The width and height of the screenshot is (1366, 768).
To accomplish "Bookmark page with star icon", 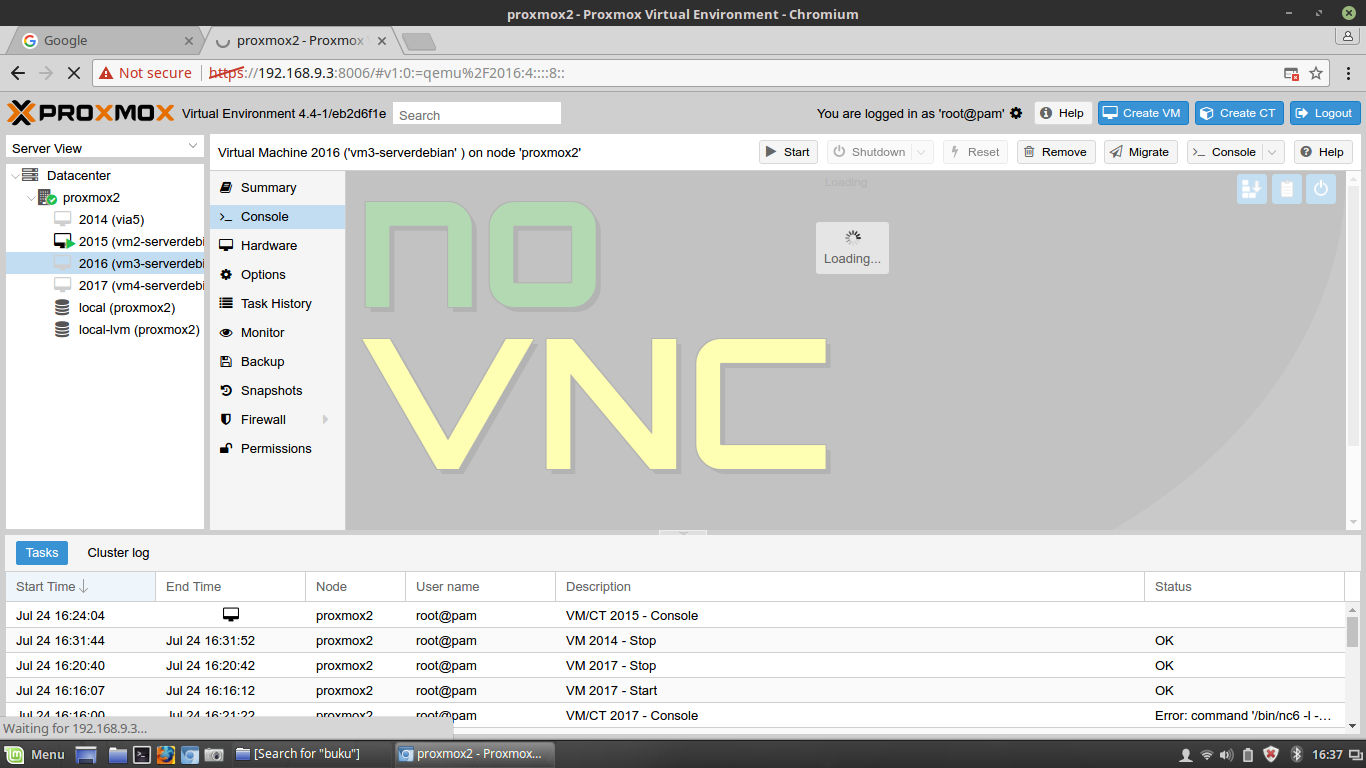I will [x=1316, y=73].
